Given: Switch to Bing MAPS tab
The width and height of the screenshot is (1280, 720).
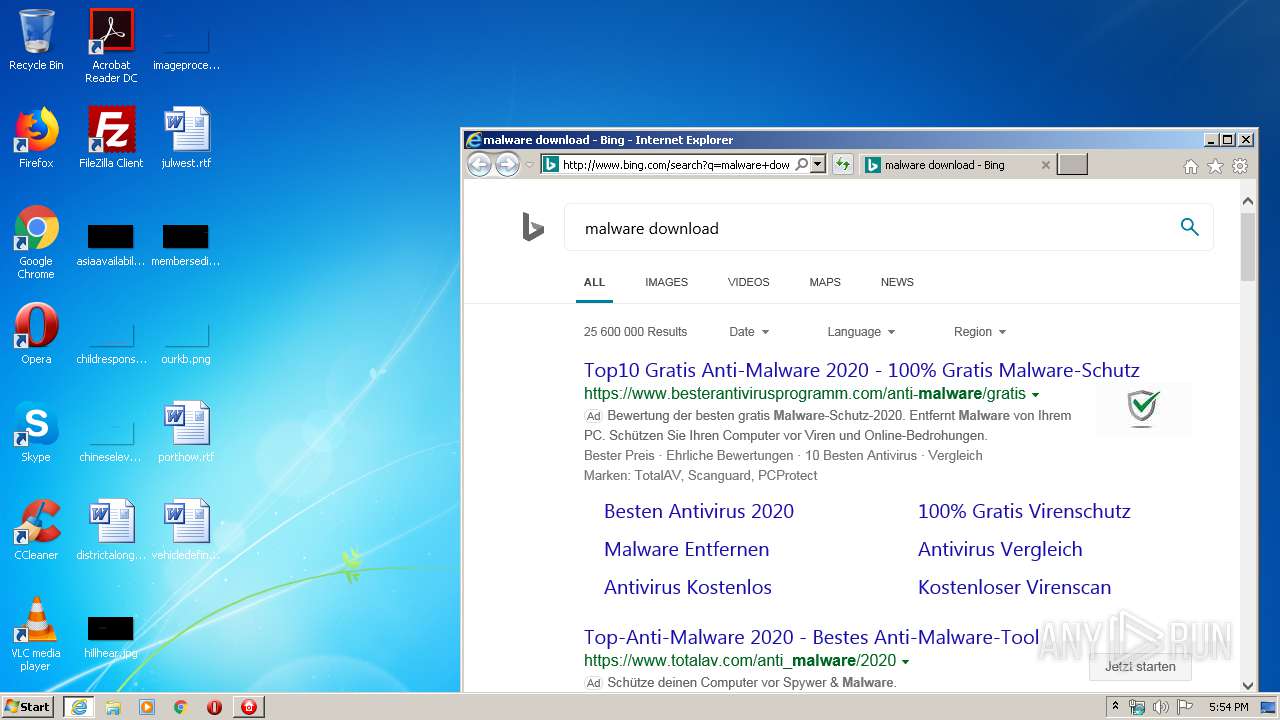Looking at the screenshot, I should [825, 282].
